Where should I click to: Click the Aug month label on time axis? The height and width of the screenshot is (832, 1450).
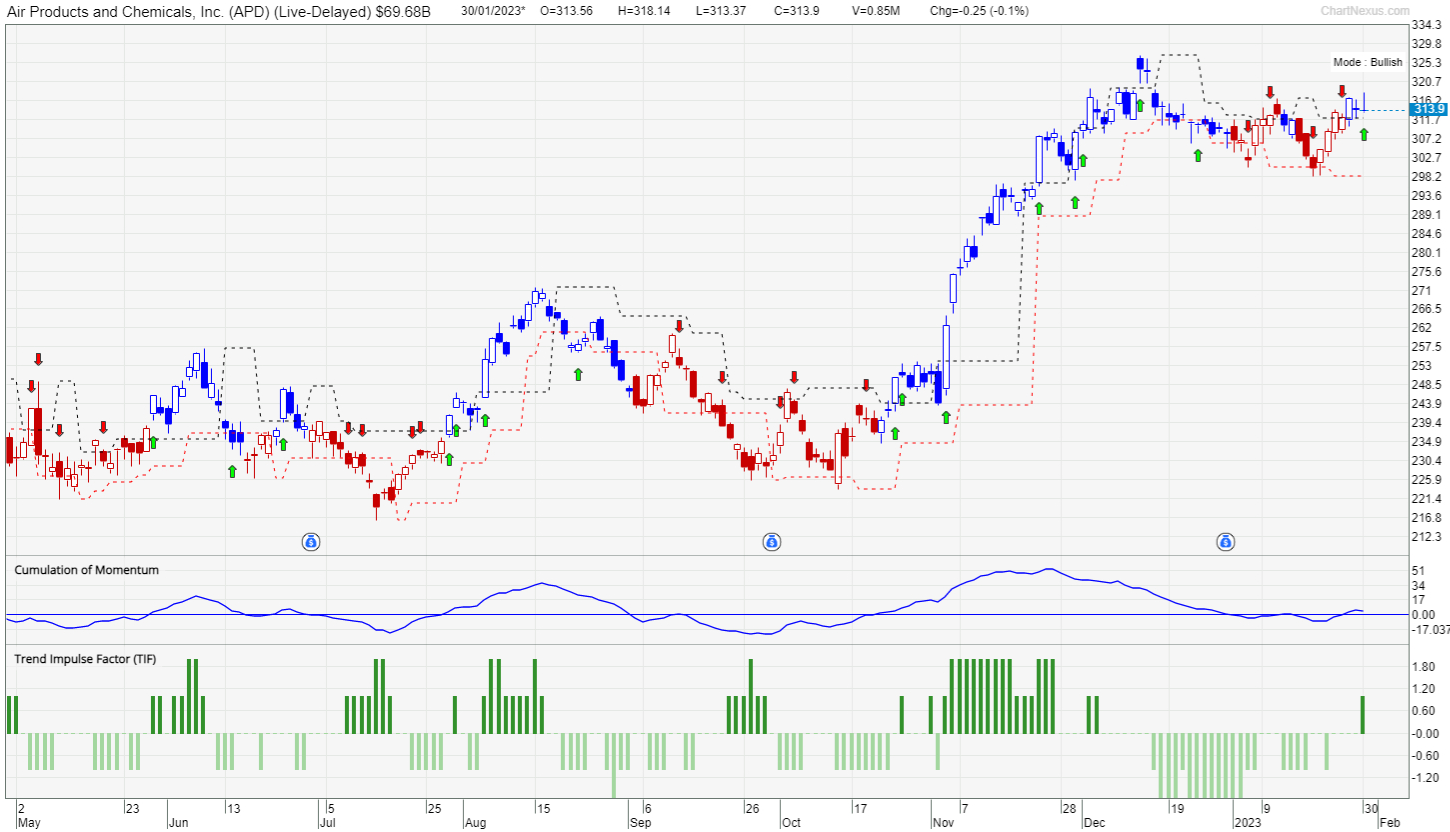click(x=475, y=823)
